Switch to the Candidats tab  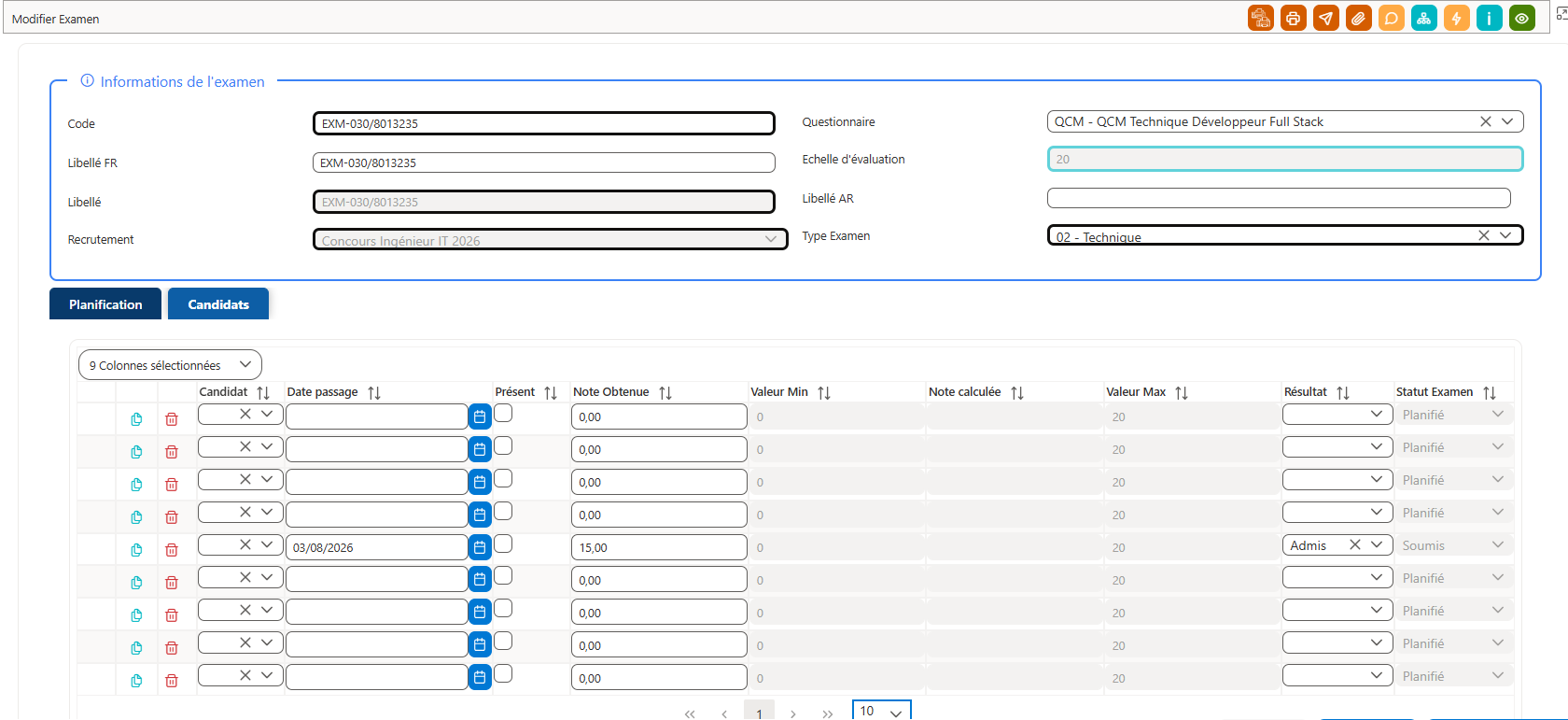218,304
